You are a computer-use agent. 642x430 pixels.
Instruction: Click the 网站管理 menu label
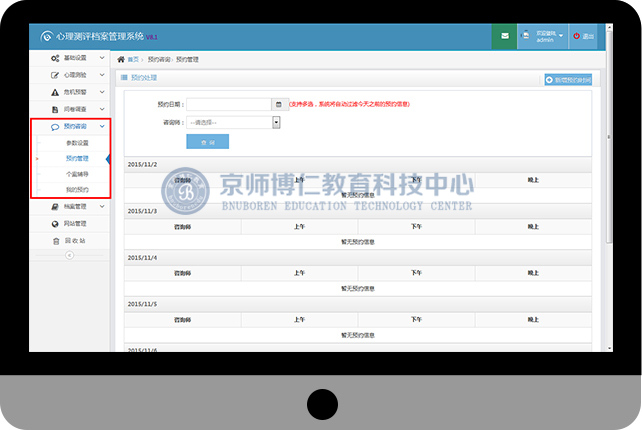pyautogui.click(x=75, y=224)
